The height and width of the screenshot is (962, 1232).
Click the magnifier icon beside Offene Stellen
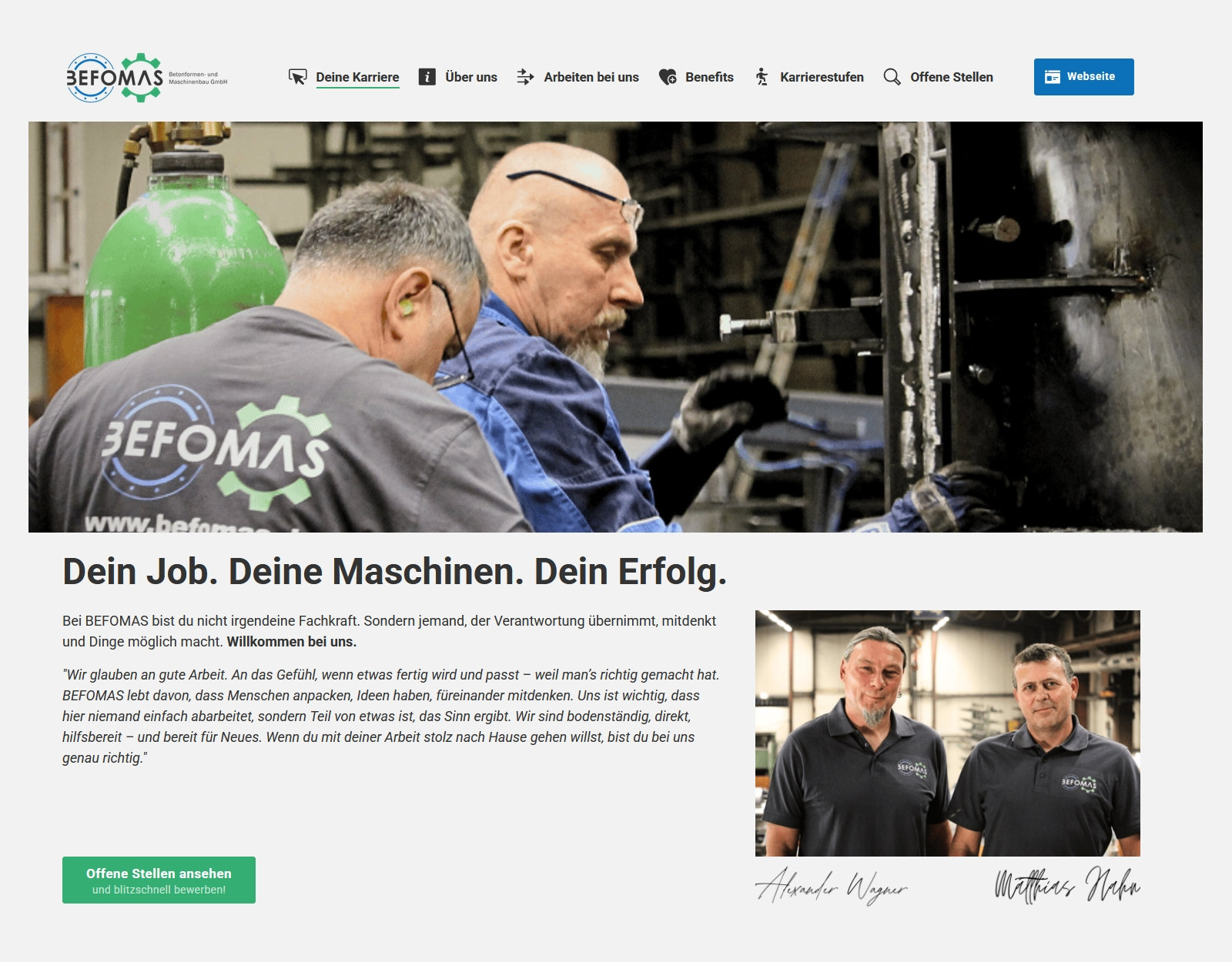pos(892,77)
